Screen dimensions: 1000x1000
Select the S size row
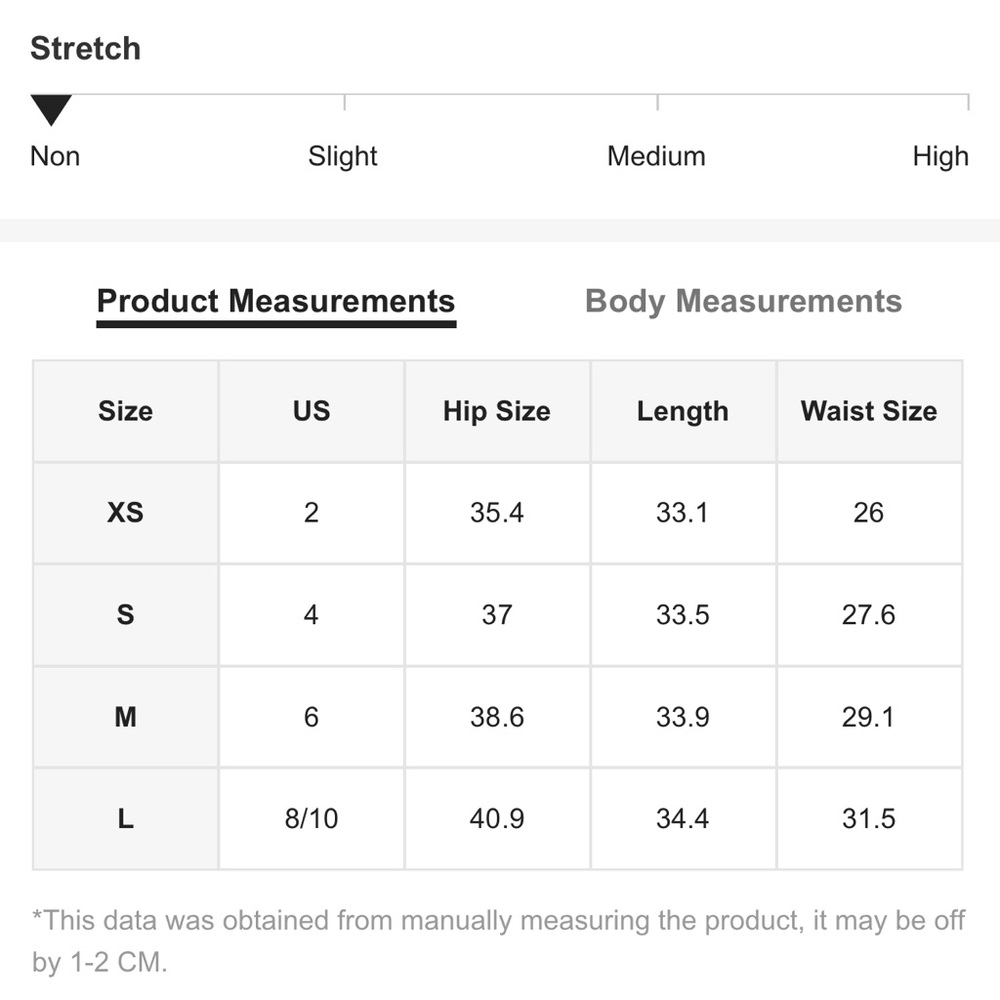coord(497,615)
